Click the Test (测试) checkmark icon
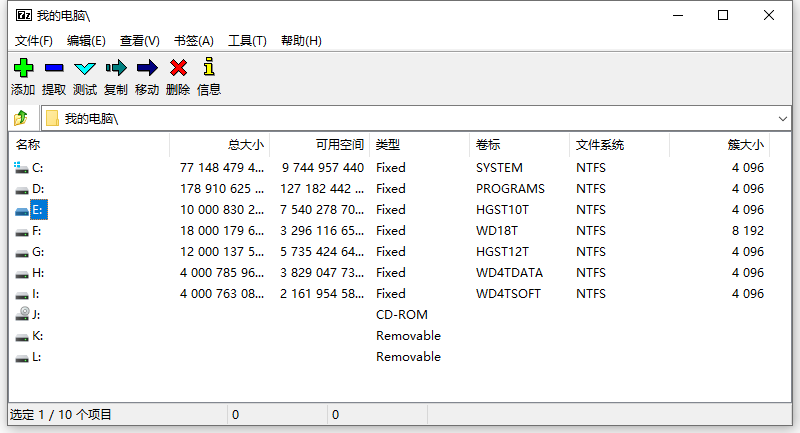This screenshot has height=433, width=800. tap(85, 68)
